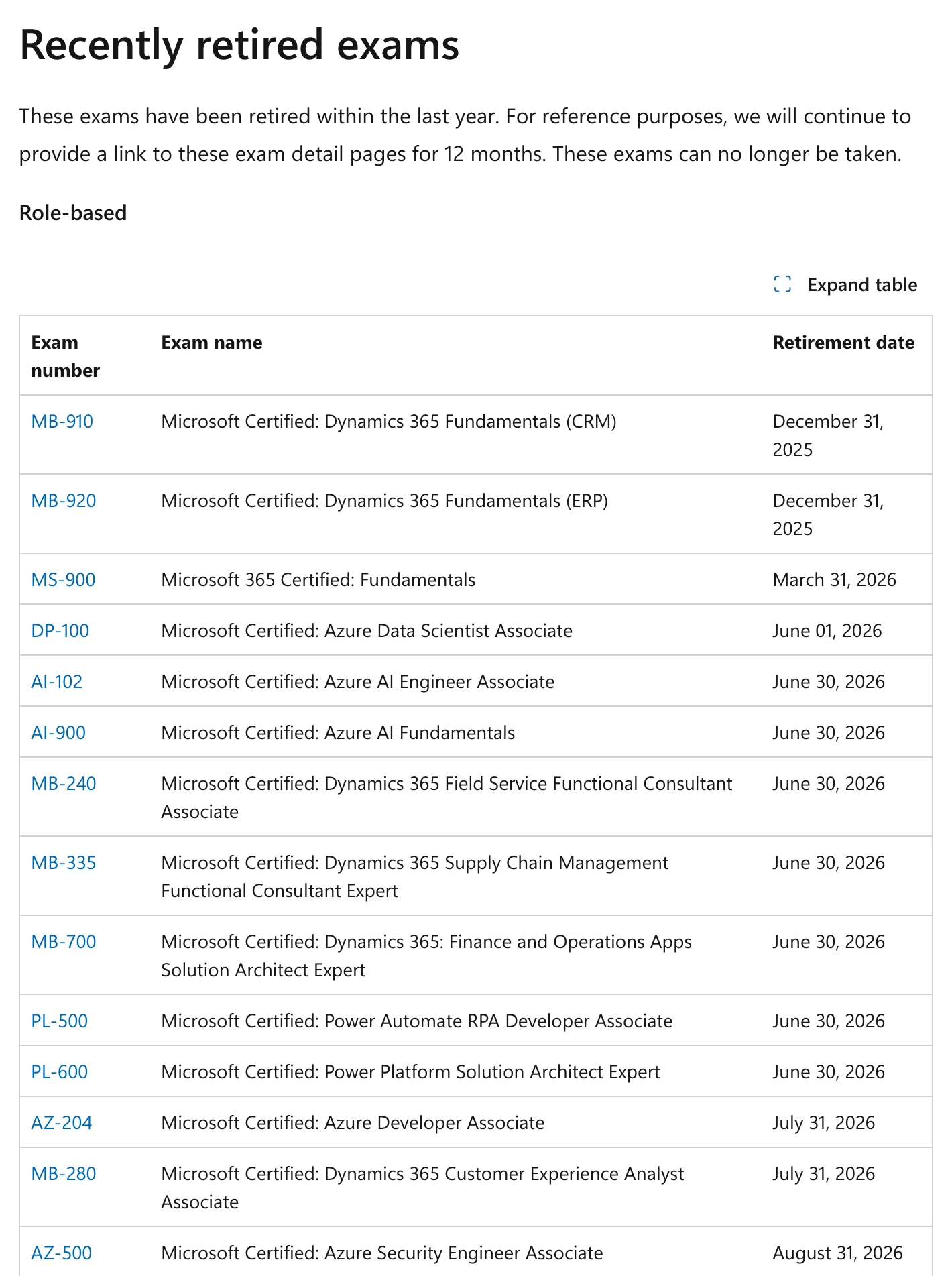Screen dimensions: 952x1276
Task: Open the AZ-500 exam link
Action: coord(62,1253)
